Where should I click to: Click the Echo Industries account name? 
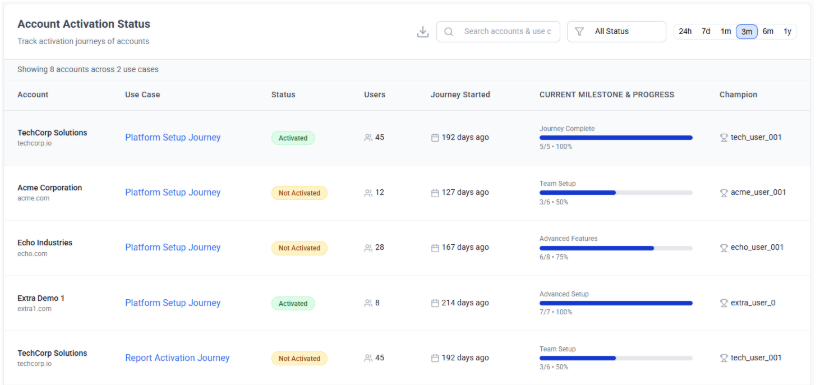click(x=45, y=243)
